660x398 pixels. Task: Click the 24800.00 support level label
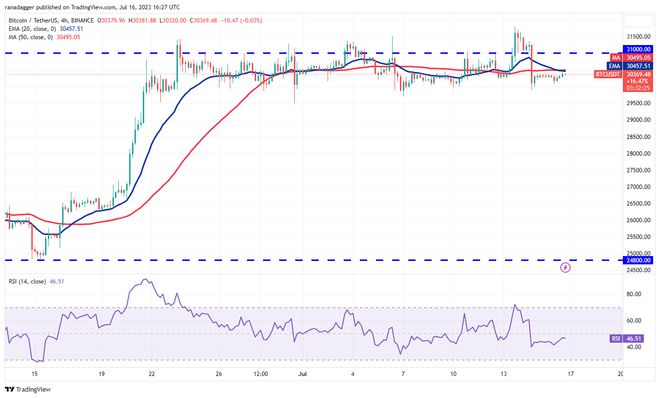click(x=638, y=260)
